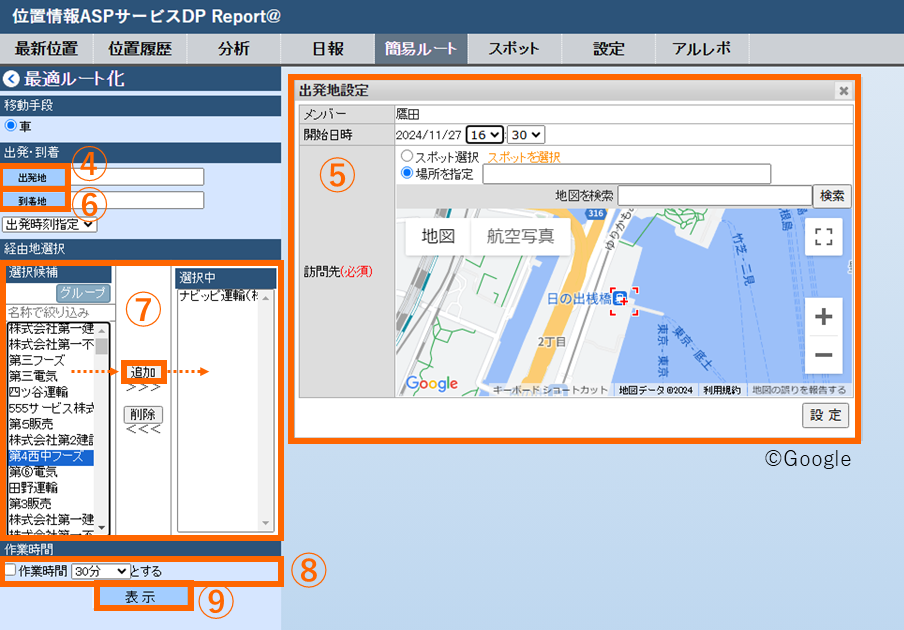The height and width of the screenshot is (630, 904).
Task: Zoom out the map with minus button
Action: [823, 355]
